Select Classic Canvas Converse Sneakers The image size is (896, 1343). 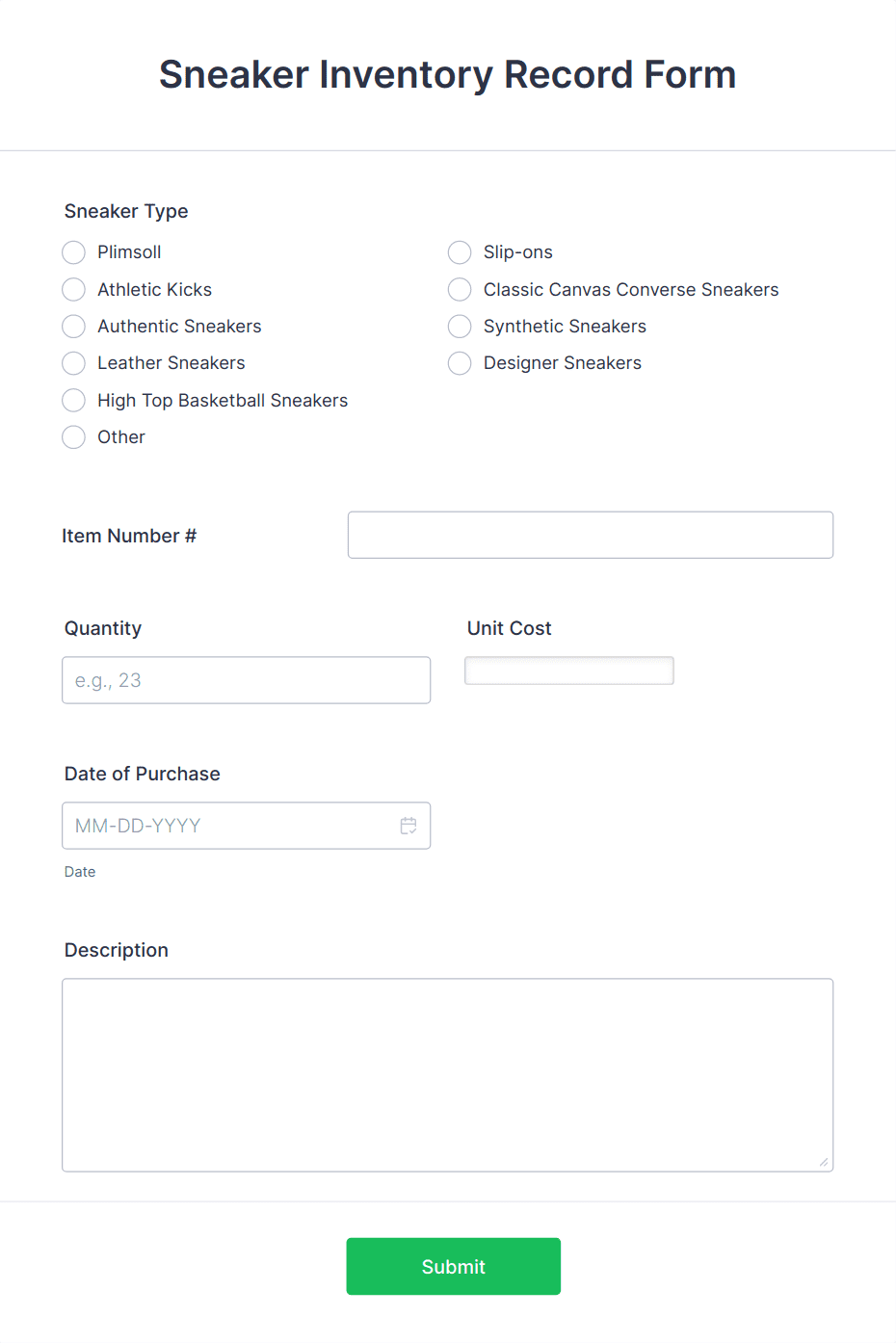[460, 289]
